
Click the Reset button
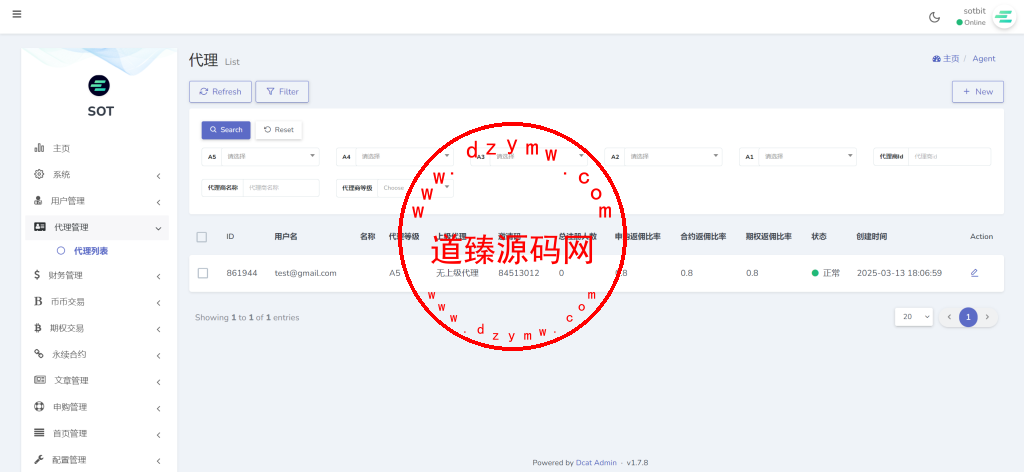click(x=279, y=130)
